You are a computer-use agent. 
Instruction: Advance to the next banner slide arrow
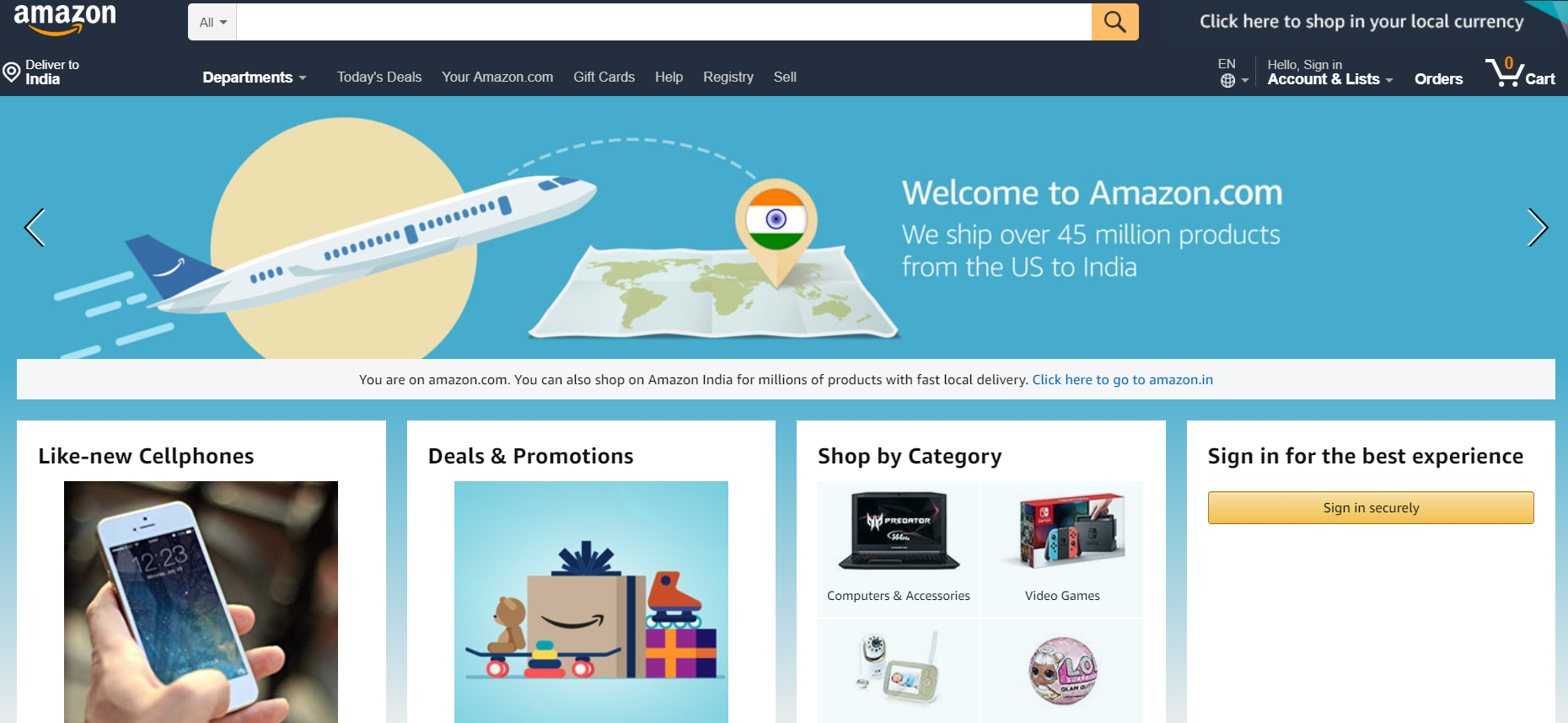(1537, 228)
